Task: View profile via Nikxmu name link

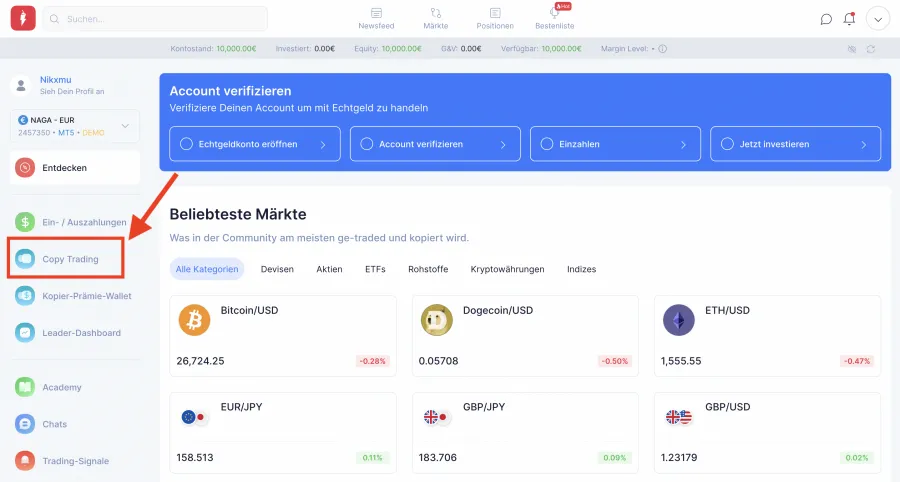Action: pos(56,80)
